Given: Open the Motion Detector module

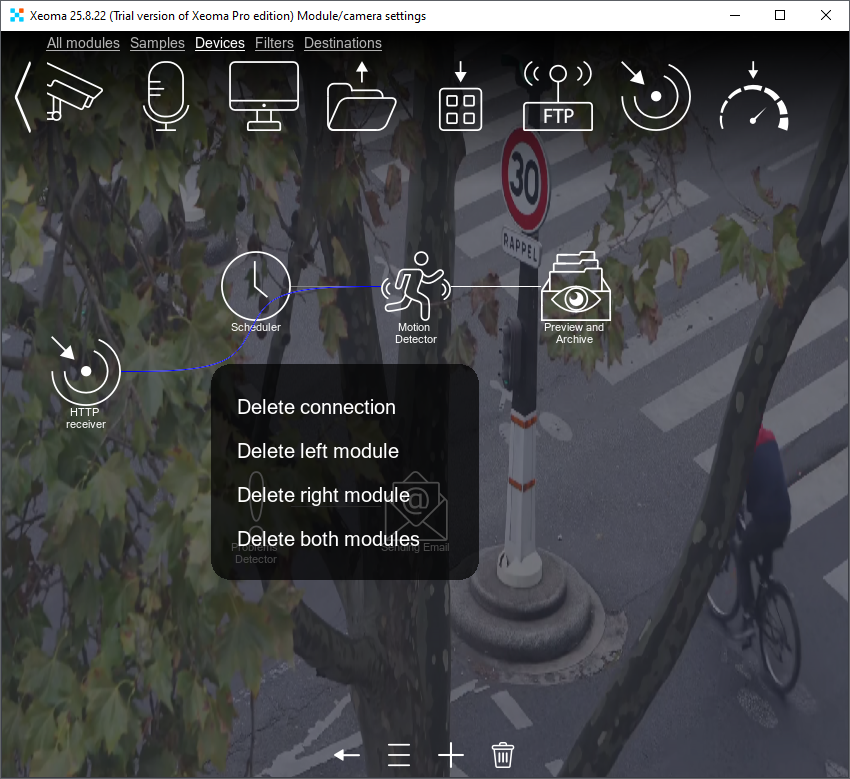Looking at the screenshot, I should click(x=415, y=285).
